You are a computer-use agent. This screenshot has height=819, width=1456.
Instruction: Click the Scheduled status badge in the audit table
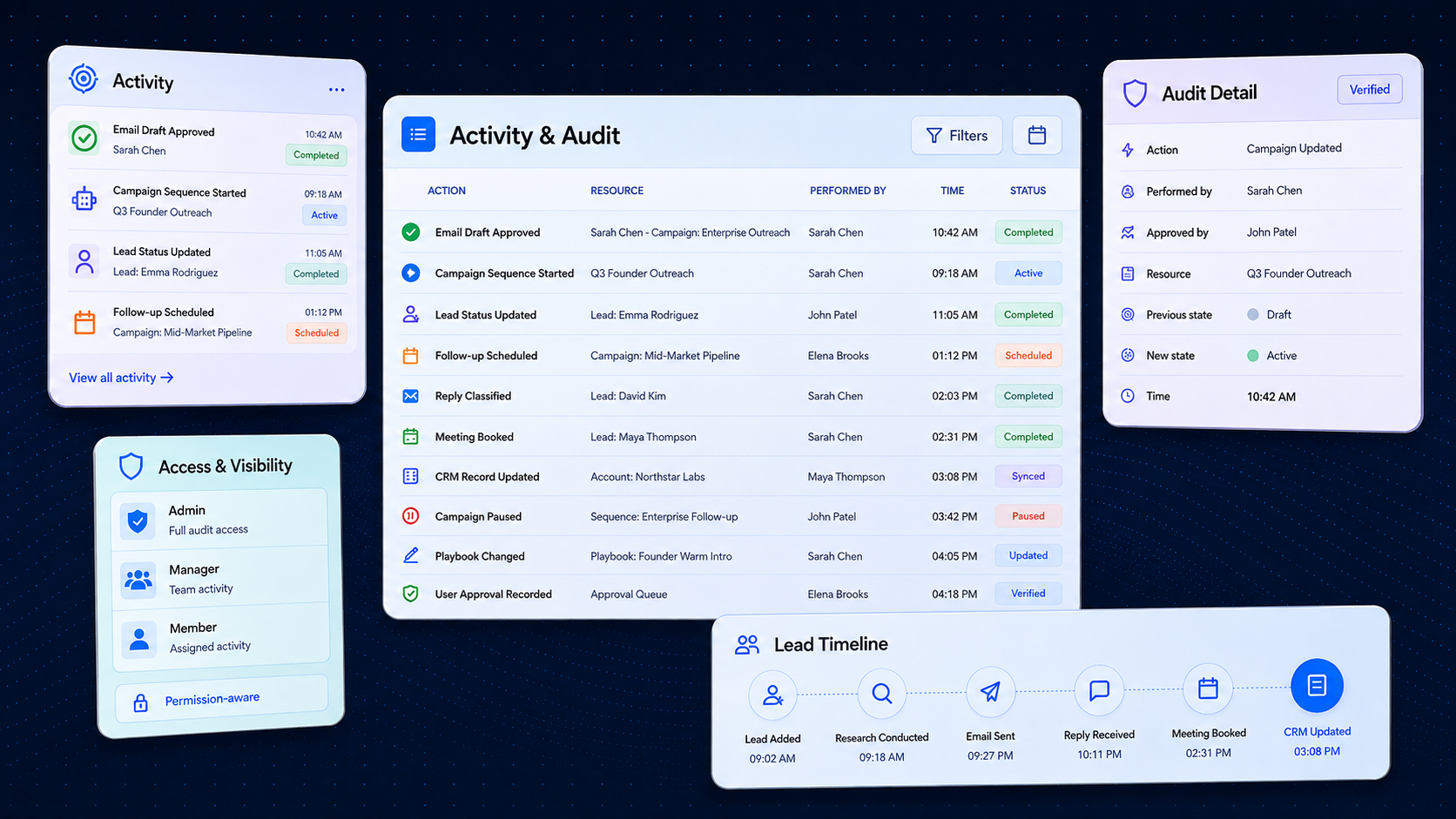(1028, 355)
